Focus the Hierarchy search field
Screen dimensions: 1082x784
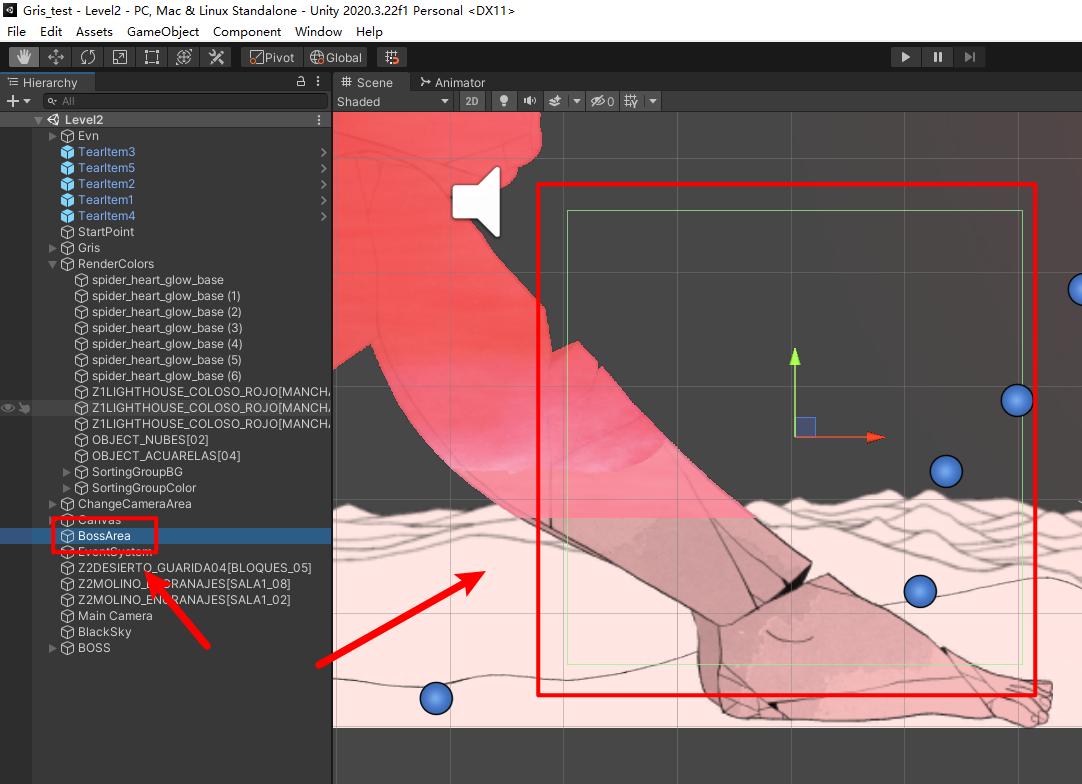pos(185,101)
